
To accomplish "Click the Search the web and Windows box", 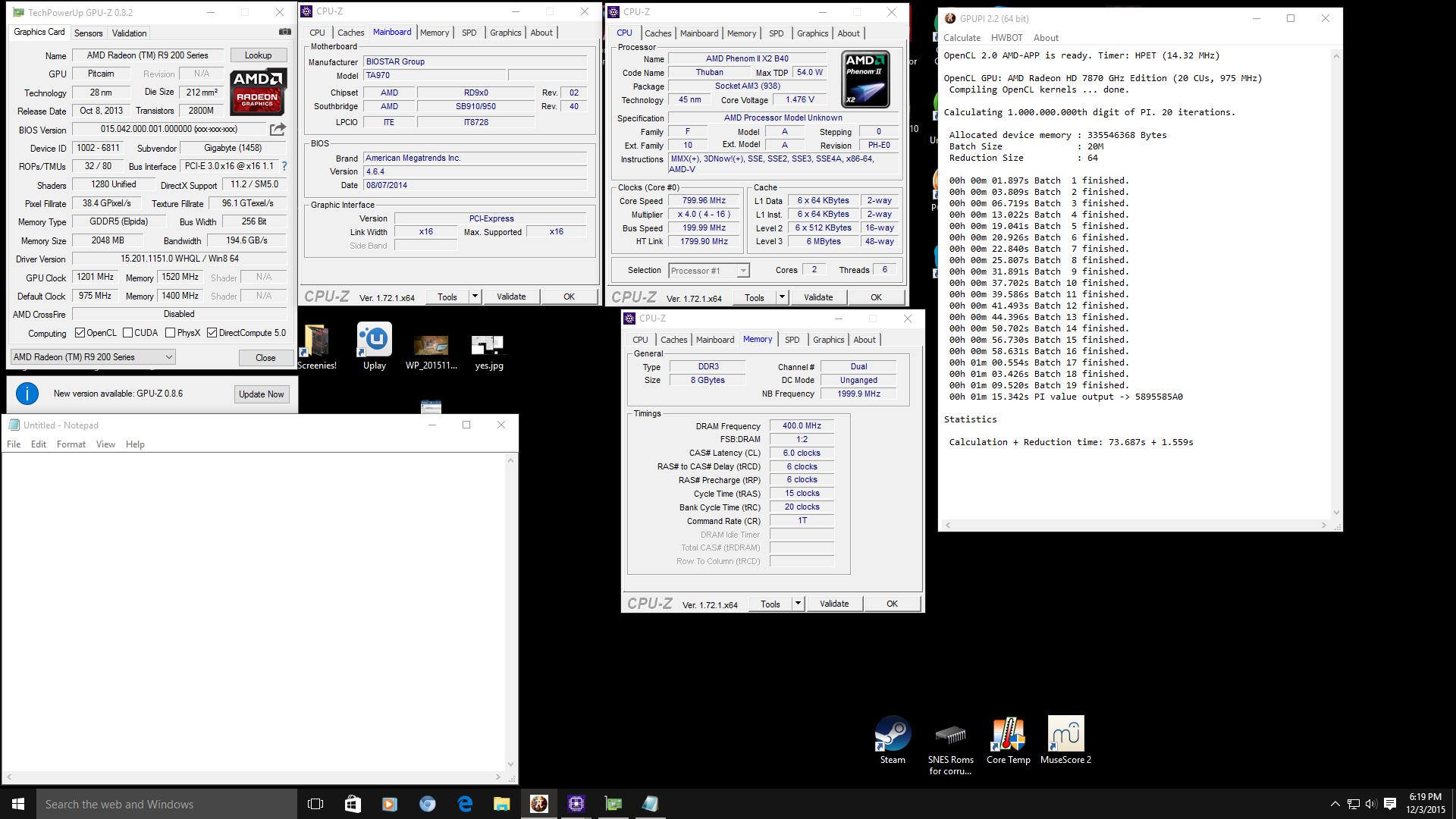I will (x=167, y=804).
